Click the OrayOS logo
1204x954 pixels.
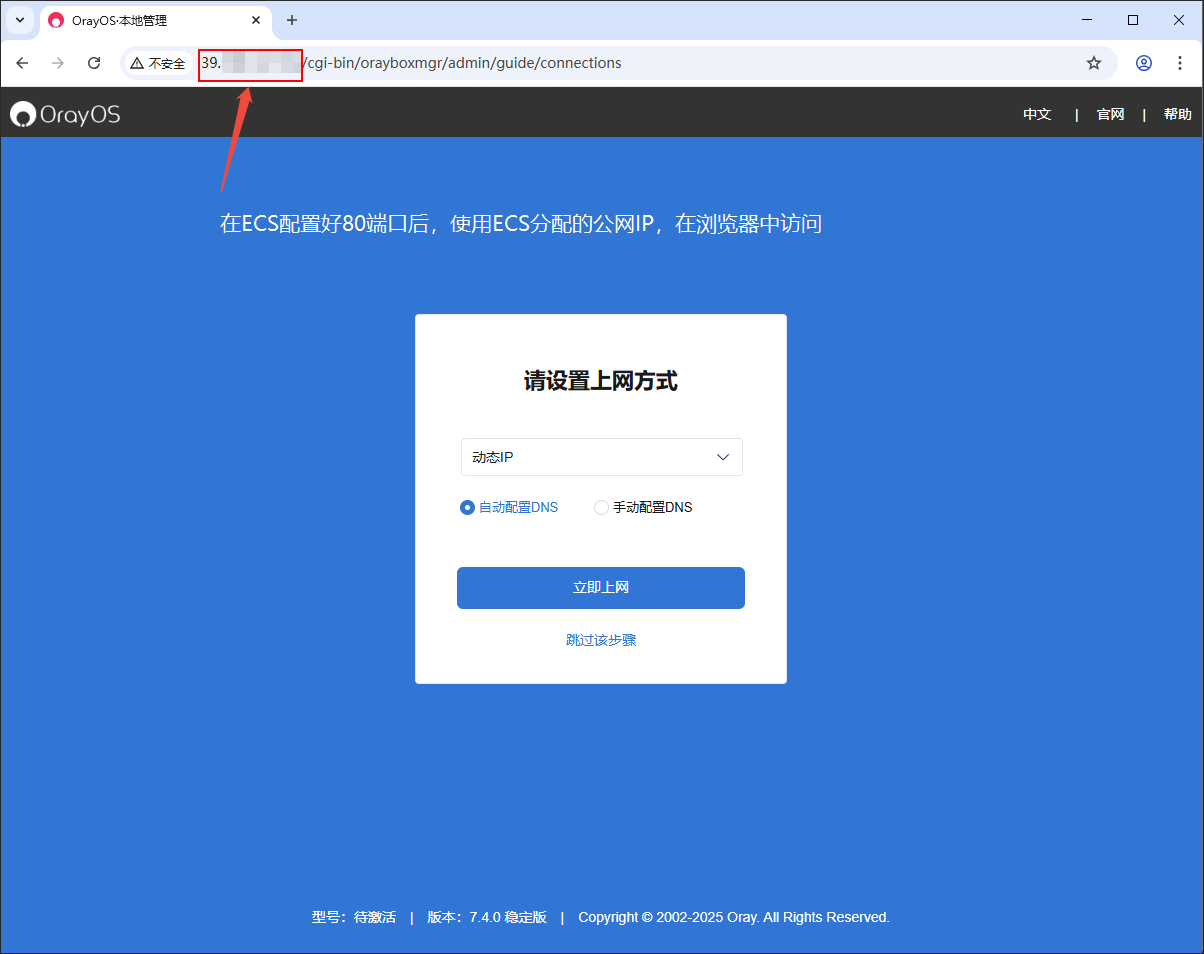[65, 115]
